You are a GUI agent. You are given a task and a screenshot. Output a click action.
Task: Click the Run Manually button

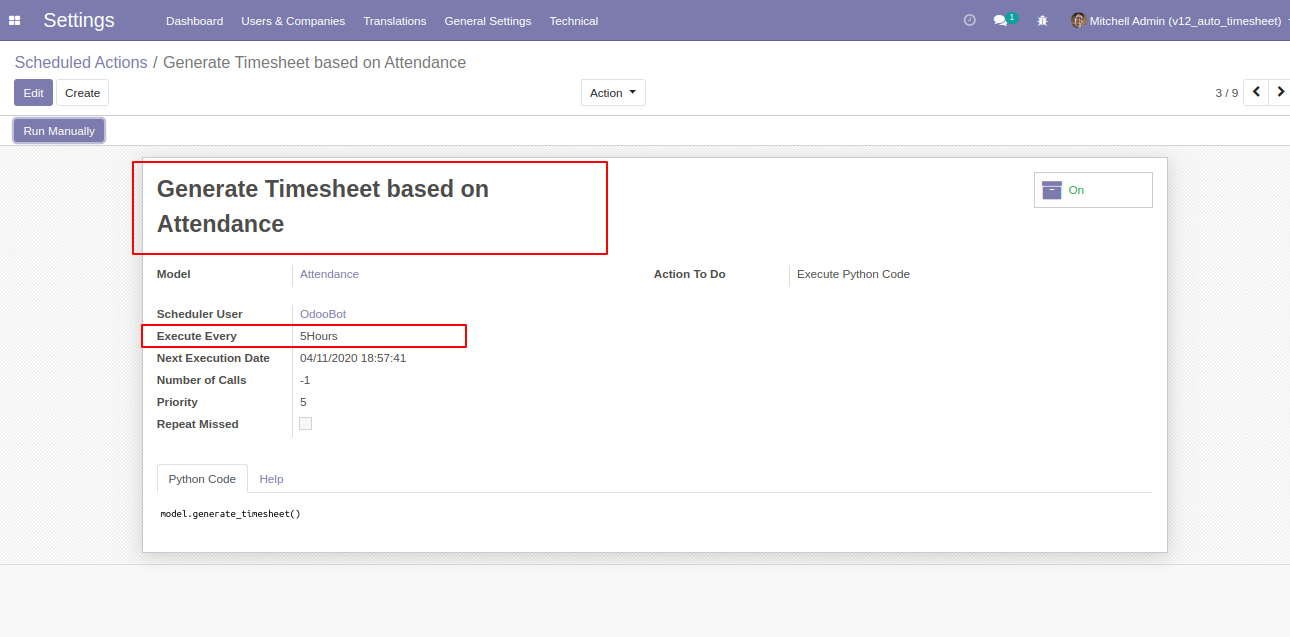click(x=59, y=131)
